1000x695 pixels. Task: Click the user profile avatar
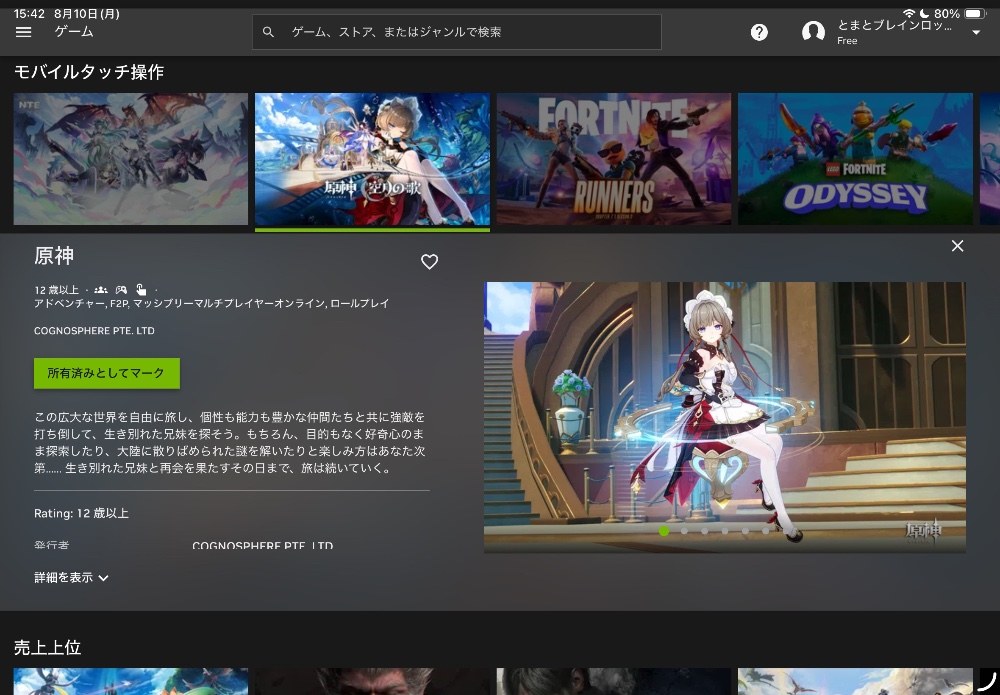pos(813,32)
